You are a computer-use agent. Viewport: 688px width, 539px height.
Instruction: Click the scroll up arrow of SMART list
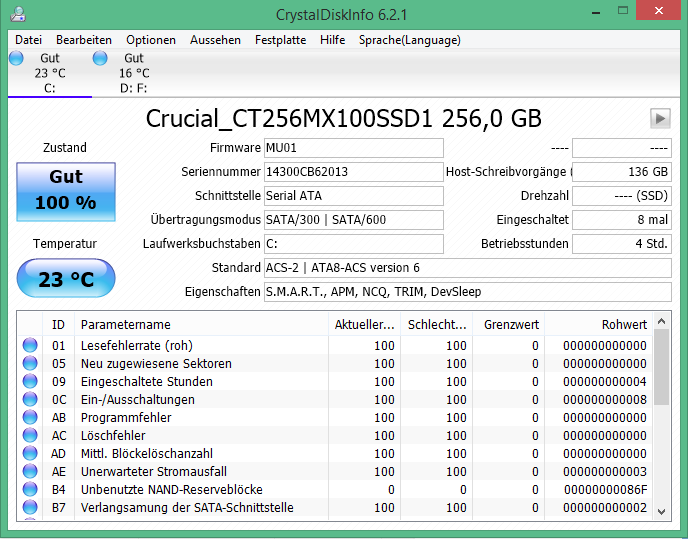pyautogui.click(x=662, y=321)
